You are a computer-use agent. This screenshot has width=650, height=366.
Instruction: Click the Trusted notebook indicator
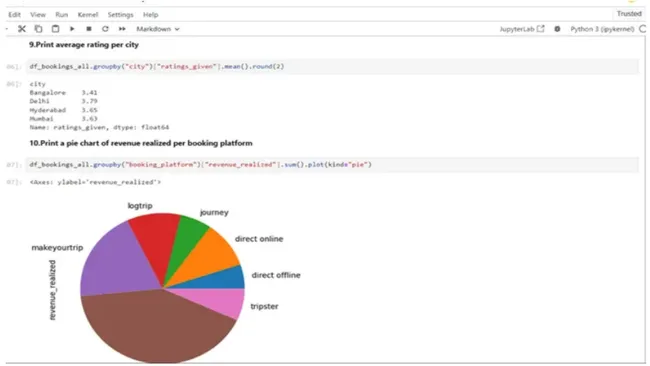629,14
